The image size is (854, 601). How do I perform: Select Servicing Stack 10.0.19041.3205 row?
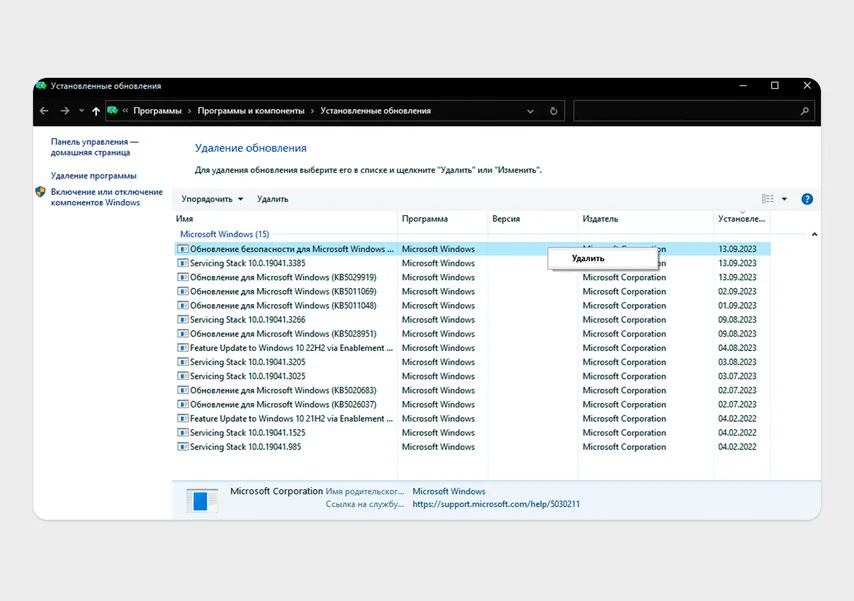click(472, 362)
